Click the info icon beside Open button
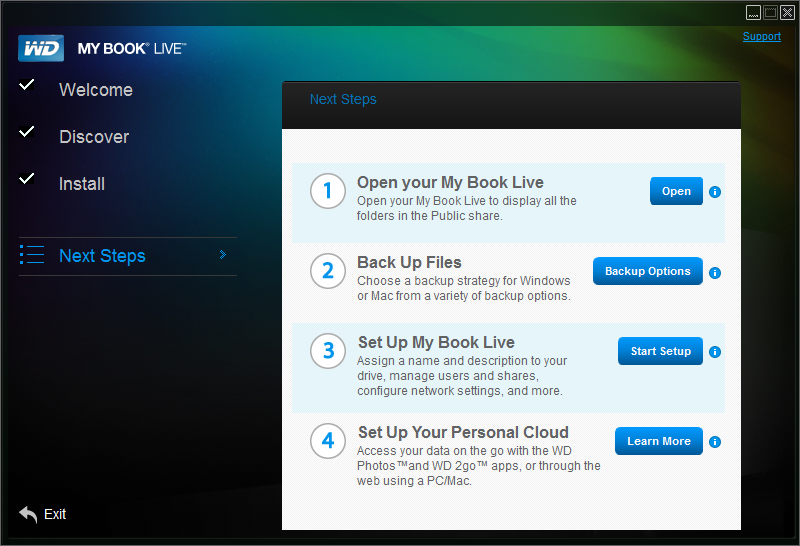 pos(715,192)
